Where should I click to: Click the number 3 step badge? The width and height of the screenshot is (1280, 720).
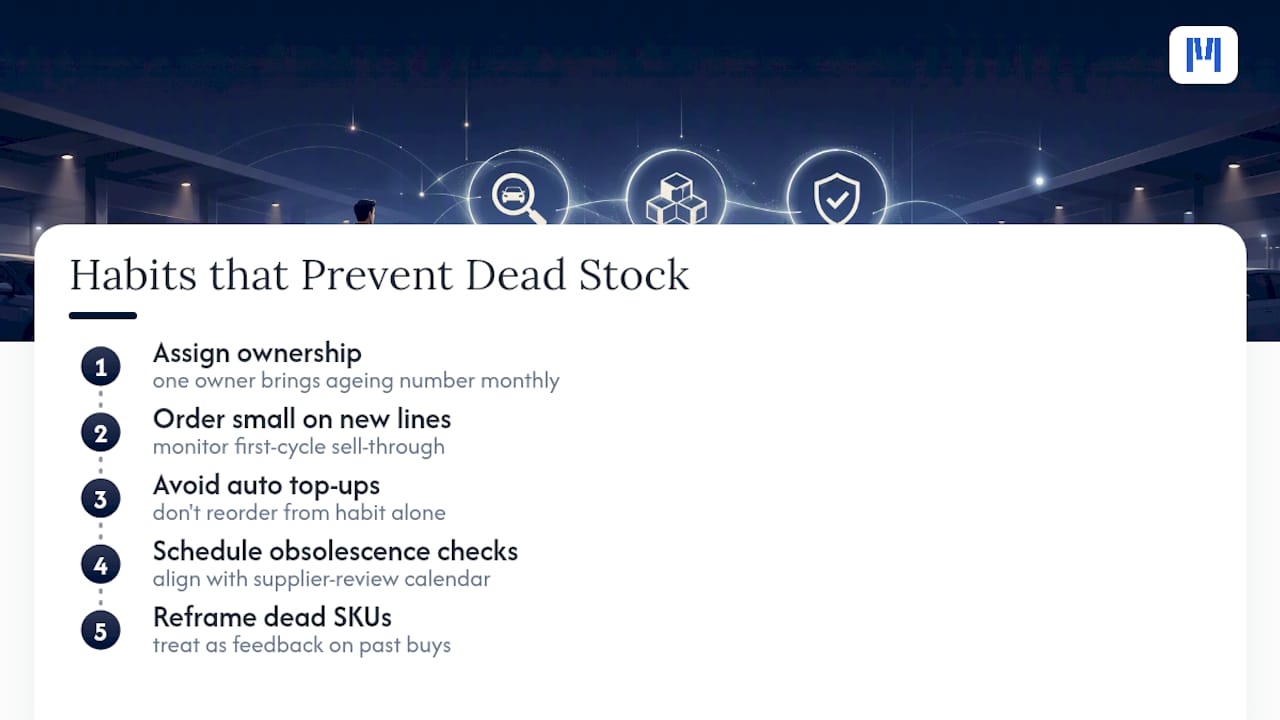coord(100,499)
